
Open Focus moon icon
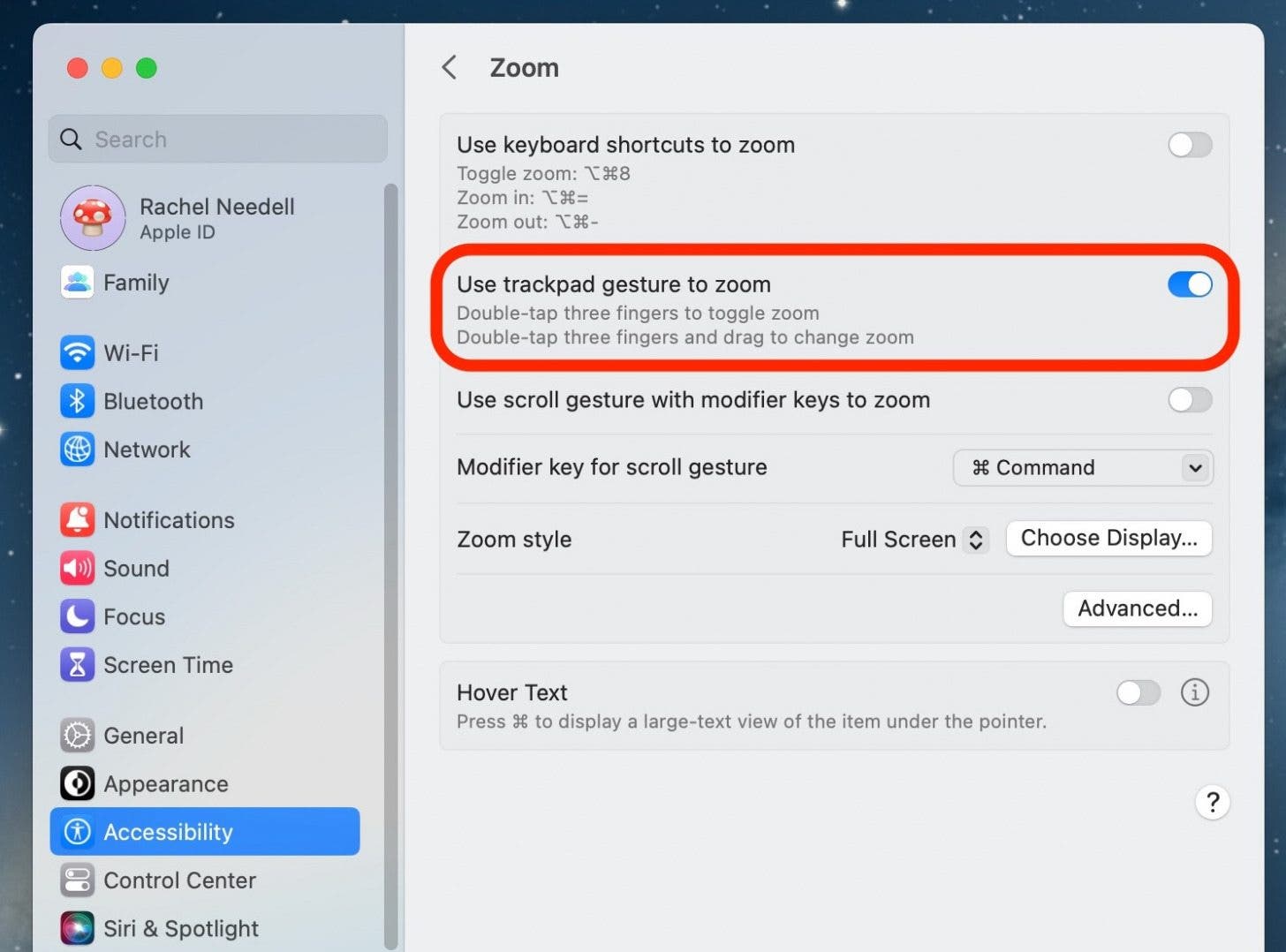coord(78,616)
